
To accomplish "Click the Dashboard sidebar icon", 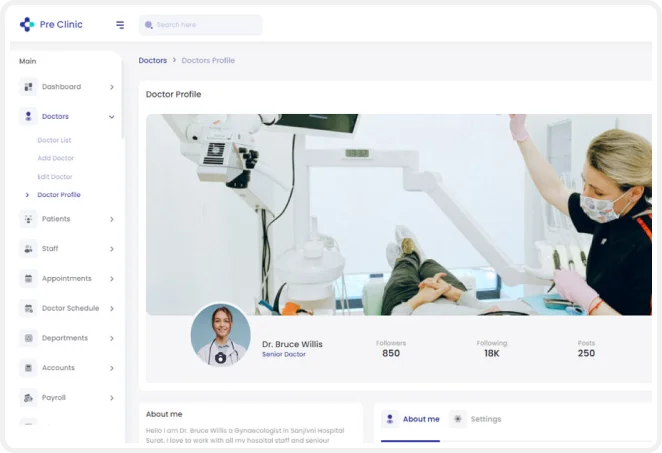I will point(28,87).
